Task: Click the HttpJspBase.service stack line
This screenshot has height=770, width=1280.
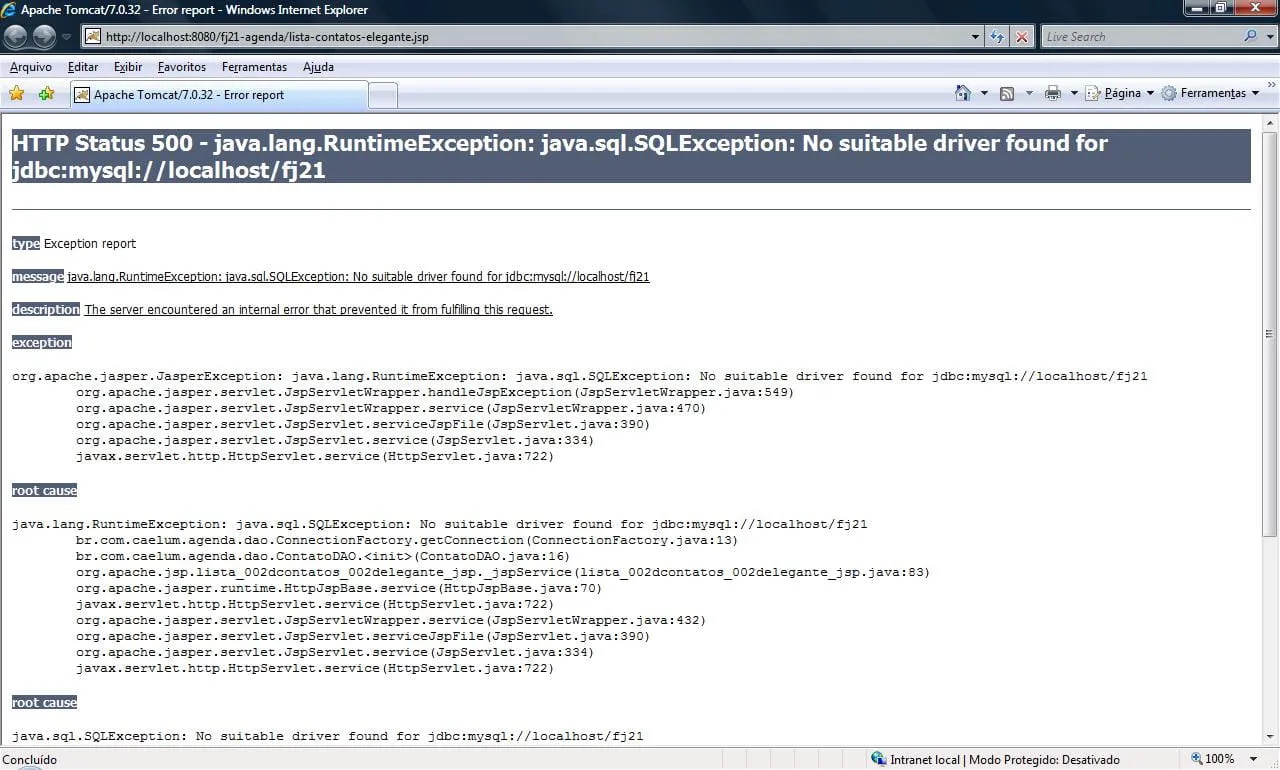Action: (339, 588)
